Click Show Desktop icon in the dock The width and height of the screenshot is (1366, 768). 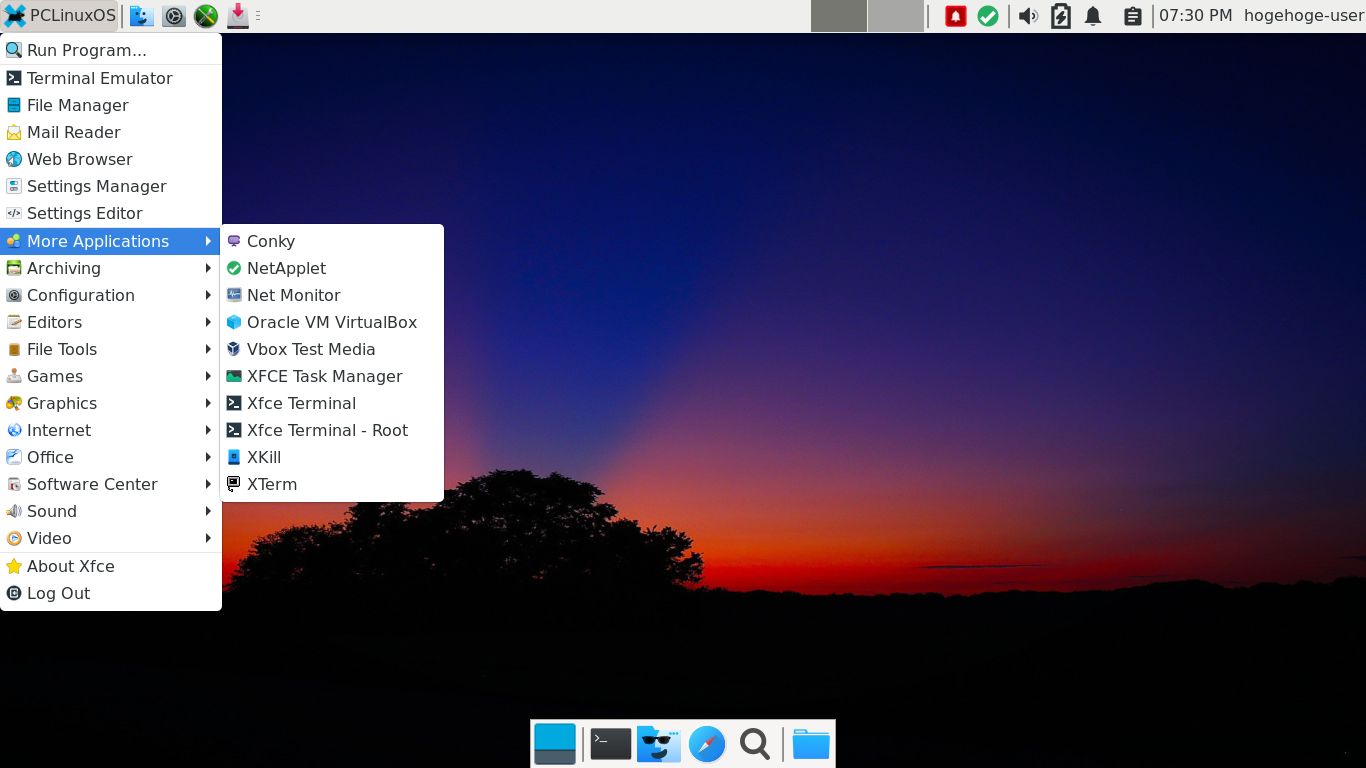555,744
